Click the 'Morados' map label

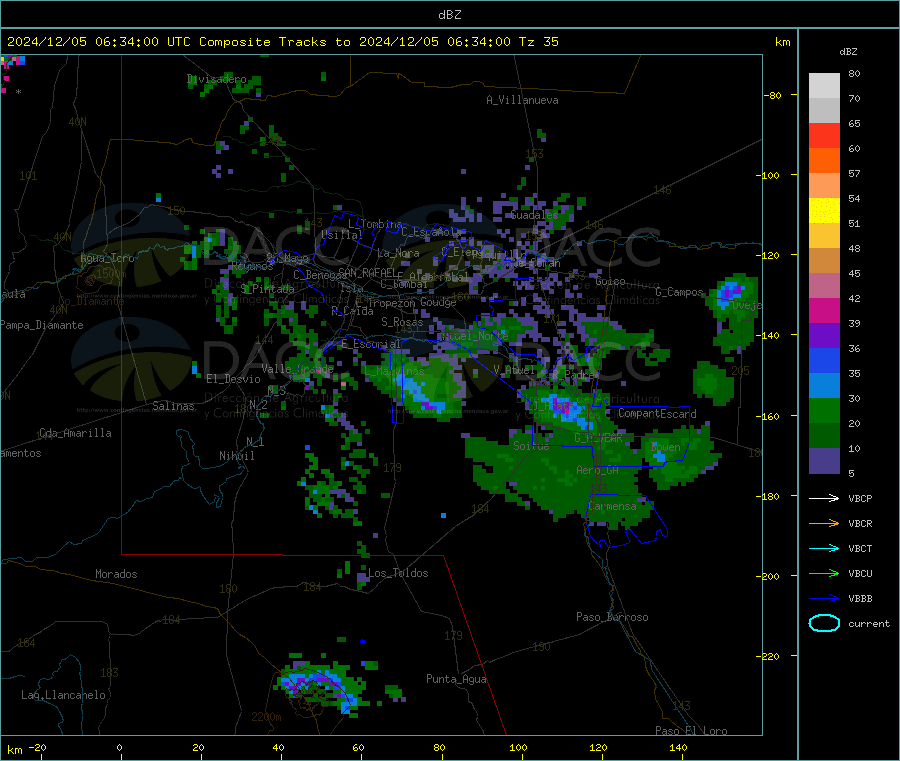pyautogui.click(x=116, y=574)
